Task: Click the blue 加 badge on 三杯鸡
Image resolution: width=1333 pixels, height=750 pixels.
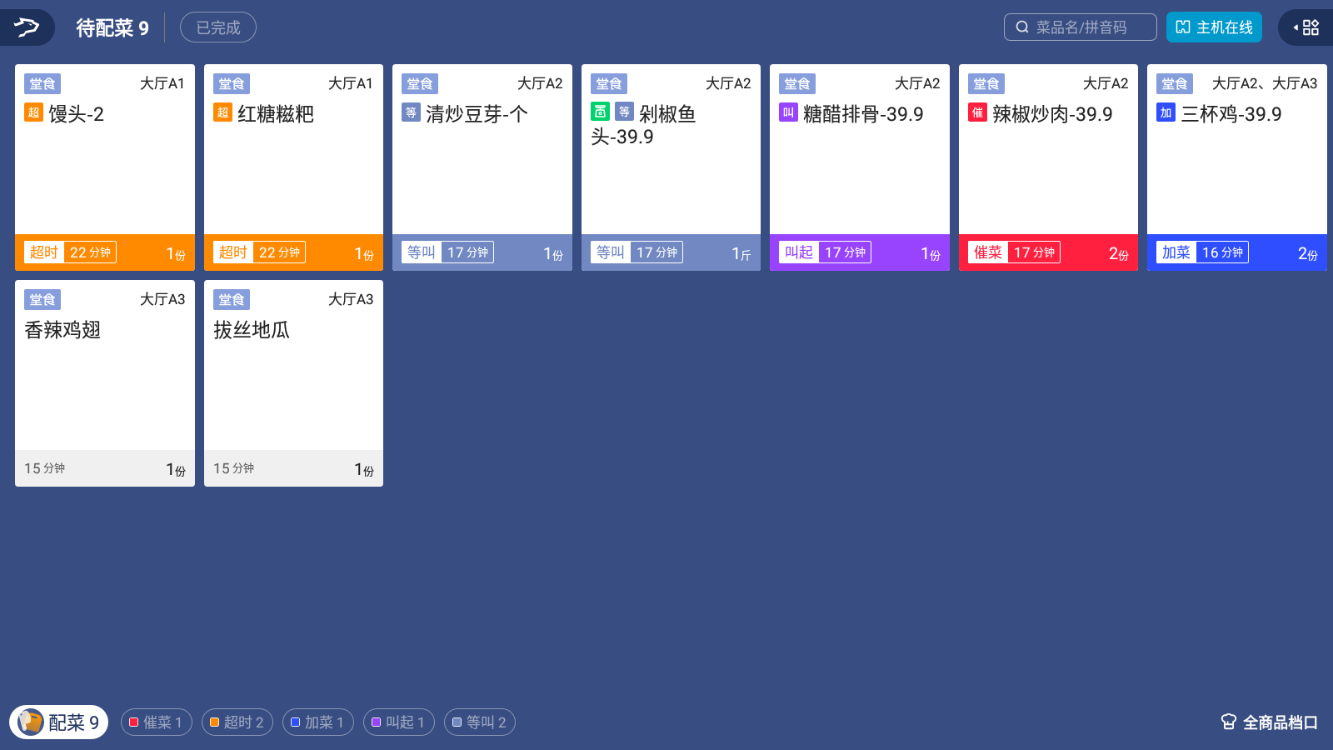Action: 1166,113
